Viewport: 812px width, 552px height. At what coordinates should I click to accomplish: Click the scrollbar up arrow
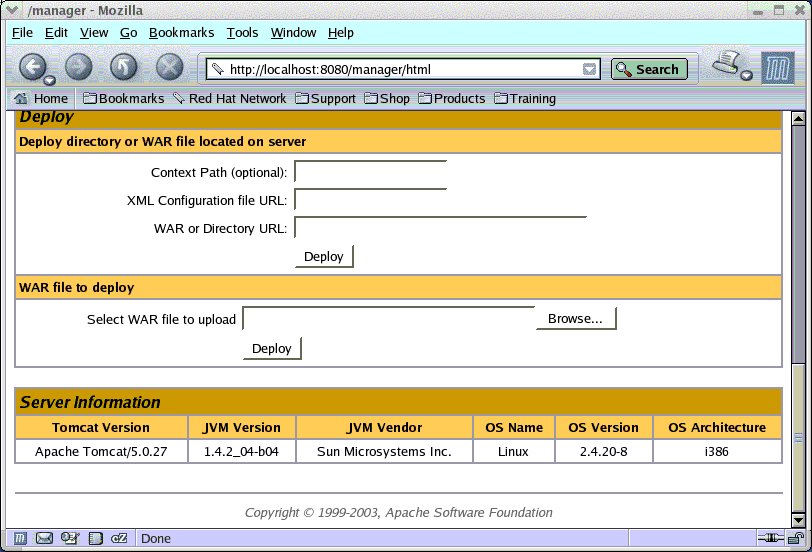click(x=798, y=119)
